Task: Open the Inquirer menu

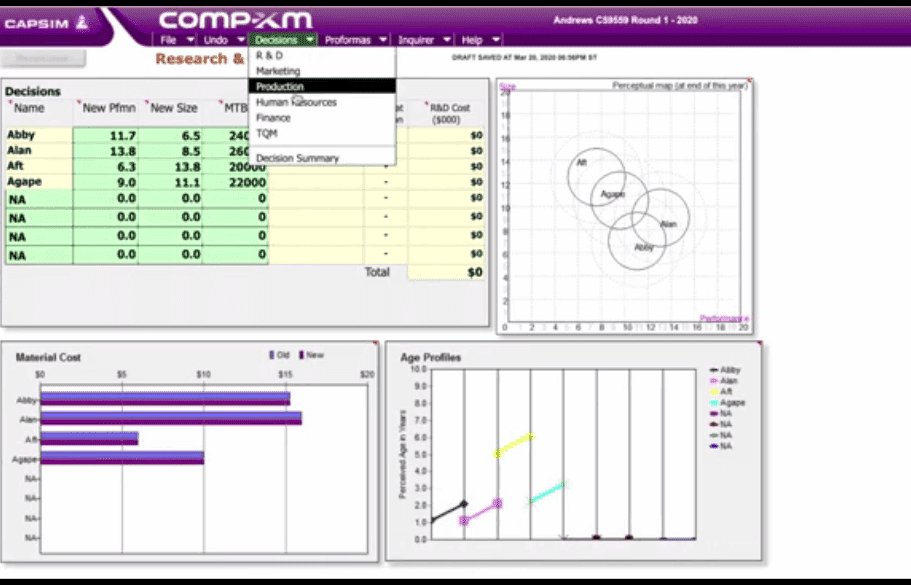Action: (x=416, y=40)
